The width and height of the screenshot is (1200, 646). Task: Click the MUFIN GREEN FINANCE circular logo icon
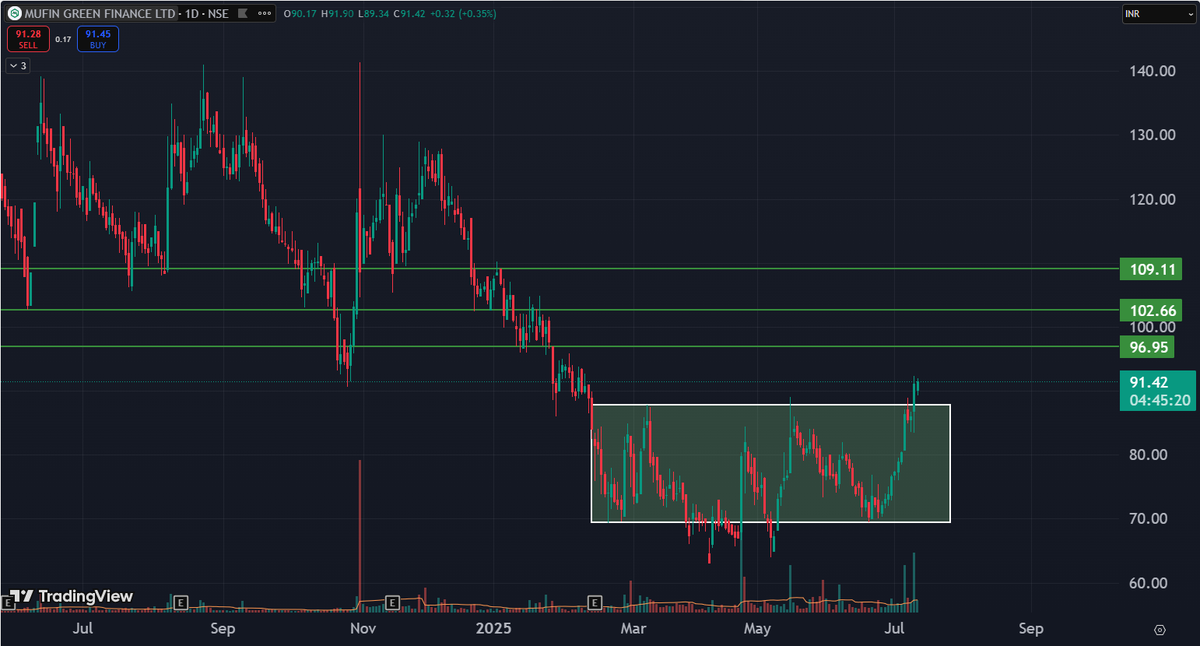[15, 14]
